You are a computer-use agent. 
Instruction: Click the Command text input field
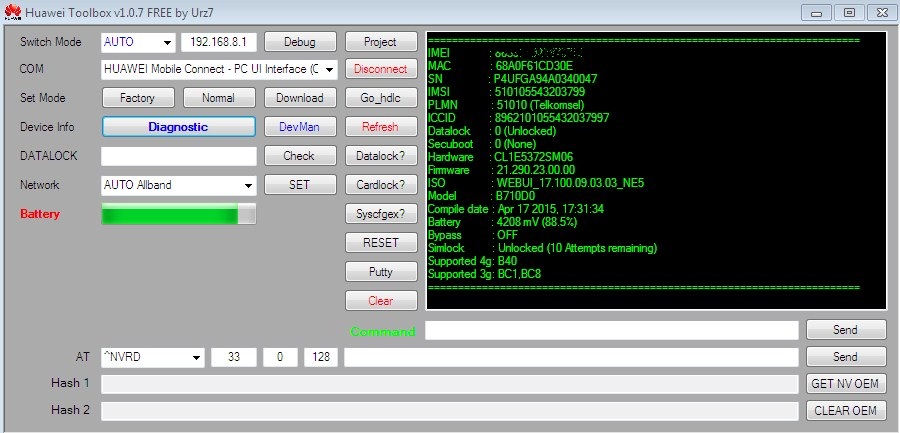click(x=611, y=330)
